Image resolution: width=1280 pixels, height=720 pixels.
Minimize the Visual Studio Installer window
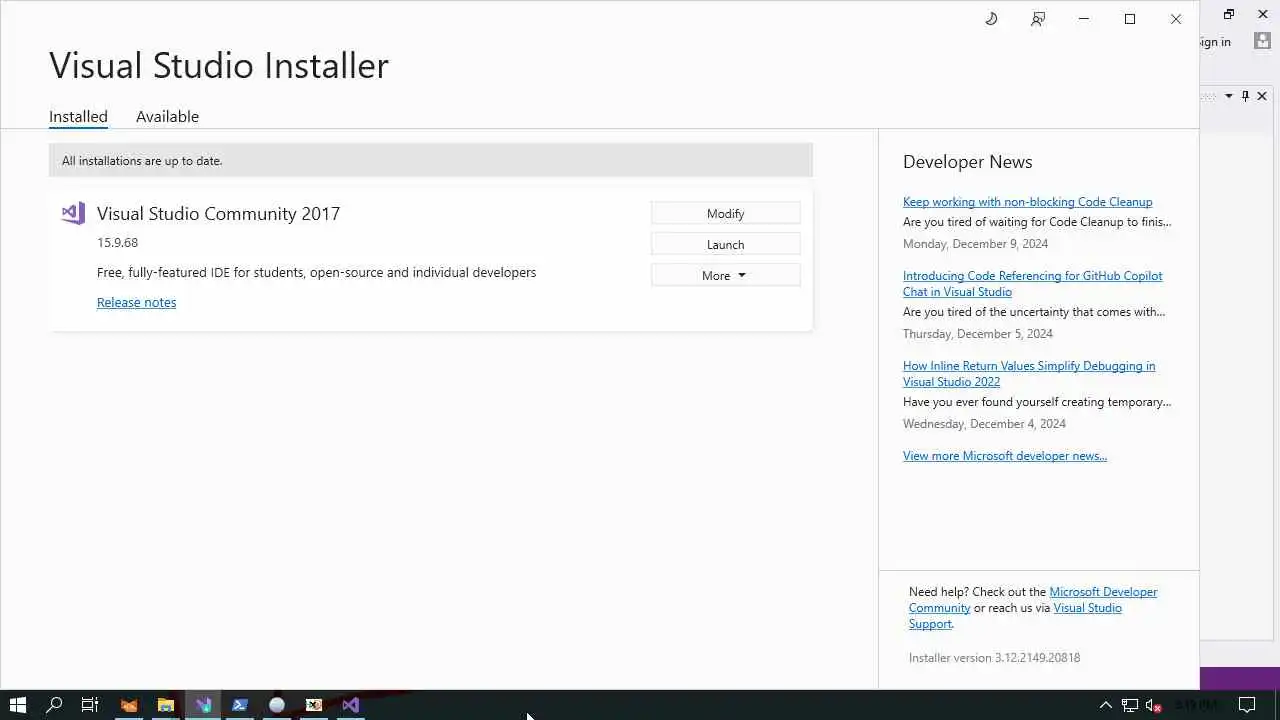[x=1083, y=19]
